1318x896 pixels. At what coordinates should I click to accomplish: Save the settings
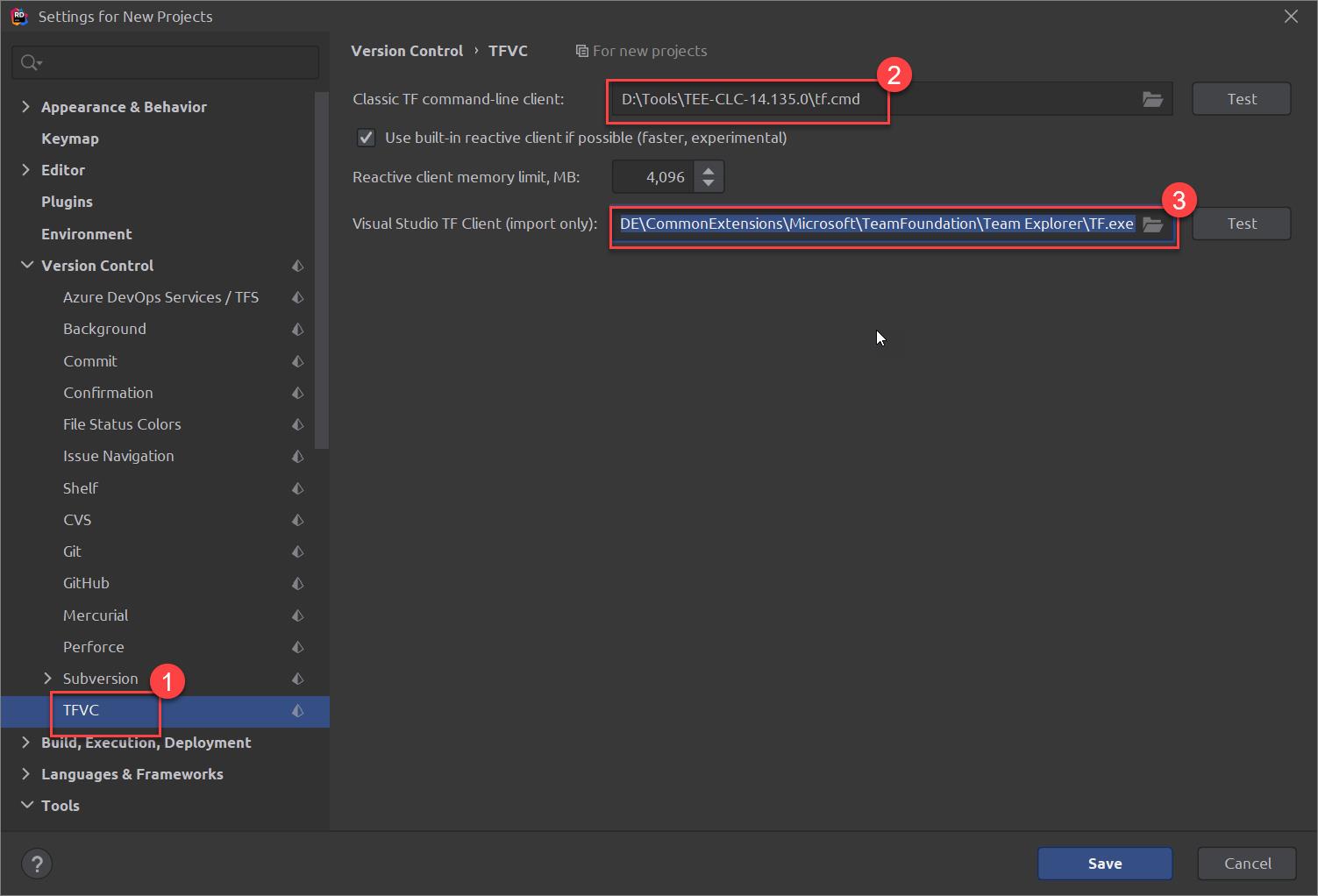tap(1105, 864)
